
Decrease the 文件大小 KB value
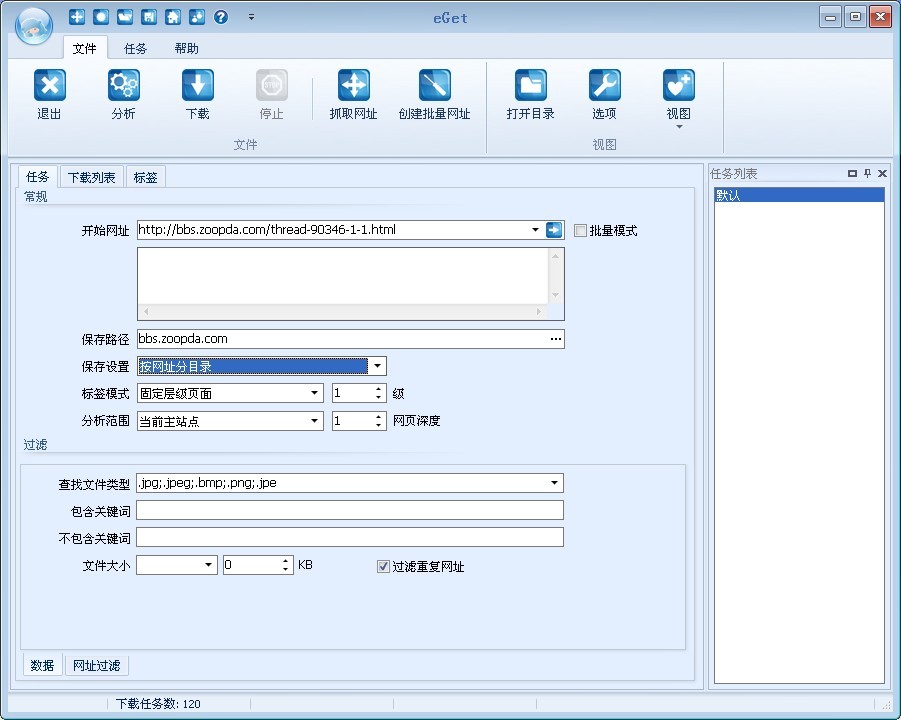286,569
